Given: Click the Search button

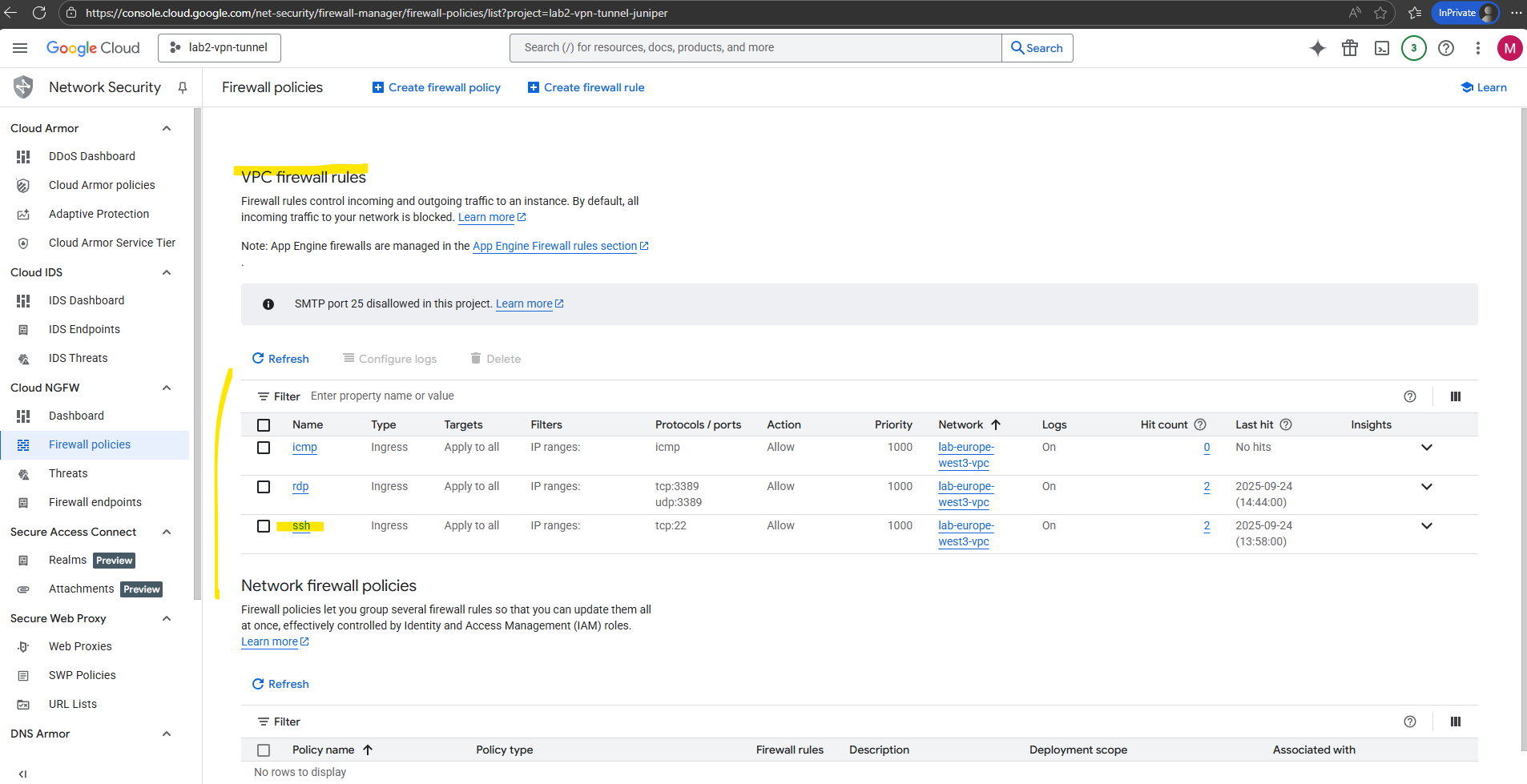Looking at the screenshot, I should (1037, 48).
